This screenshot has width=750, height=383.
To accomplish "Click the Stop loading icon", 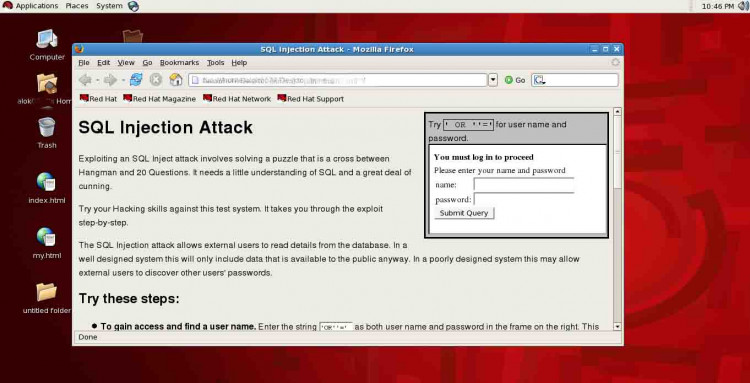I will 156,80.
